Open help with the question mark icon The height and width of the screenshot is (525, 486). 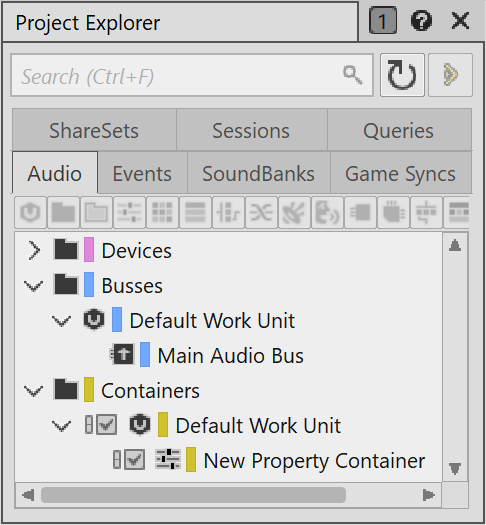coord(421,21)
